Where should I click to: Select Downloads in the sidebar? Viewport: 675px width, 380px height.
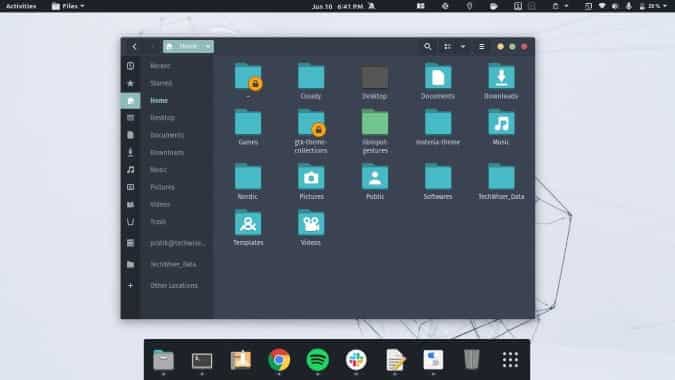167,152
